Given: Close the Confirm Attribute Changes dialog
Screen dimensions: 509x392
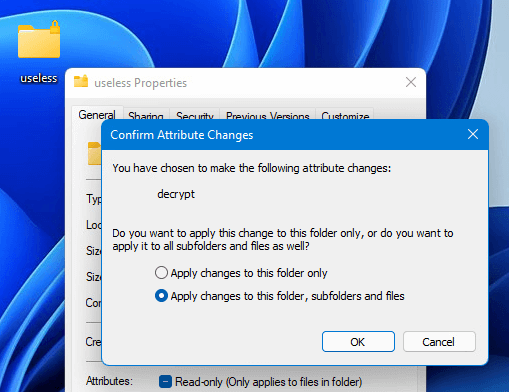Looking at the screenshot, I should coord(473,134).
